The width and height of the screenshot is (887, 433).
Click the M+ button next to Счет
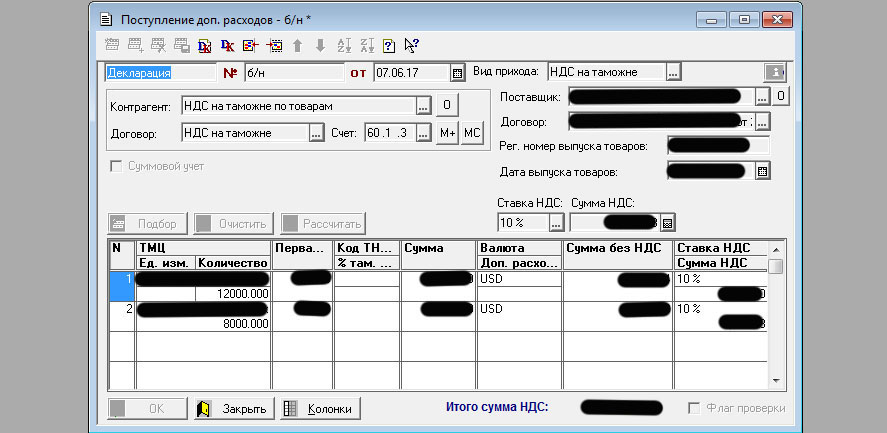pos(448,133)
